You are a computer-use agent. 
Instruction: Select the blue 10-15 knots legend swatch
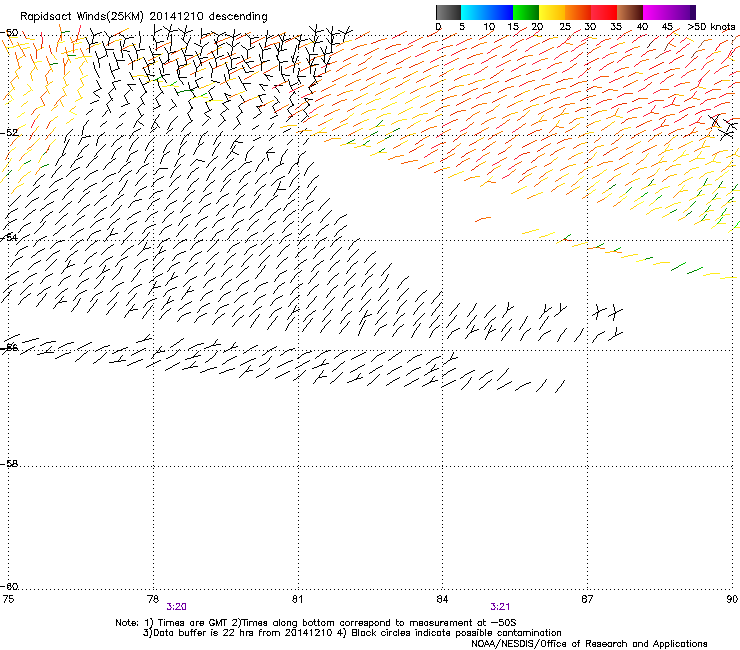[x=500, y=12]
